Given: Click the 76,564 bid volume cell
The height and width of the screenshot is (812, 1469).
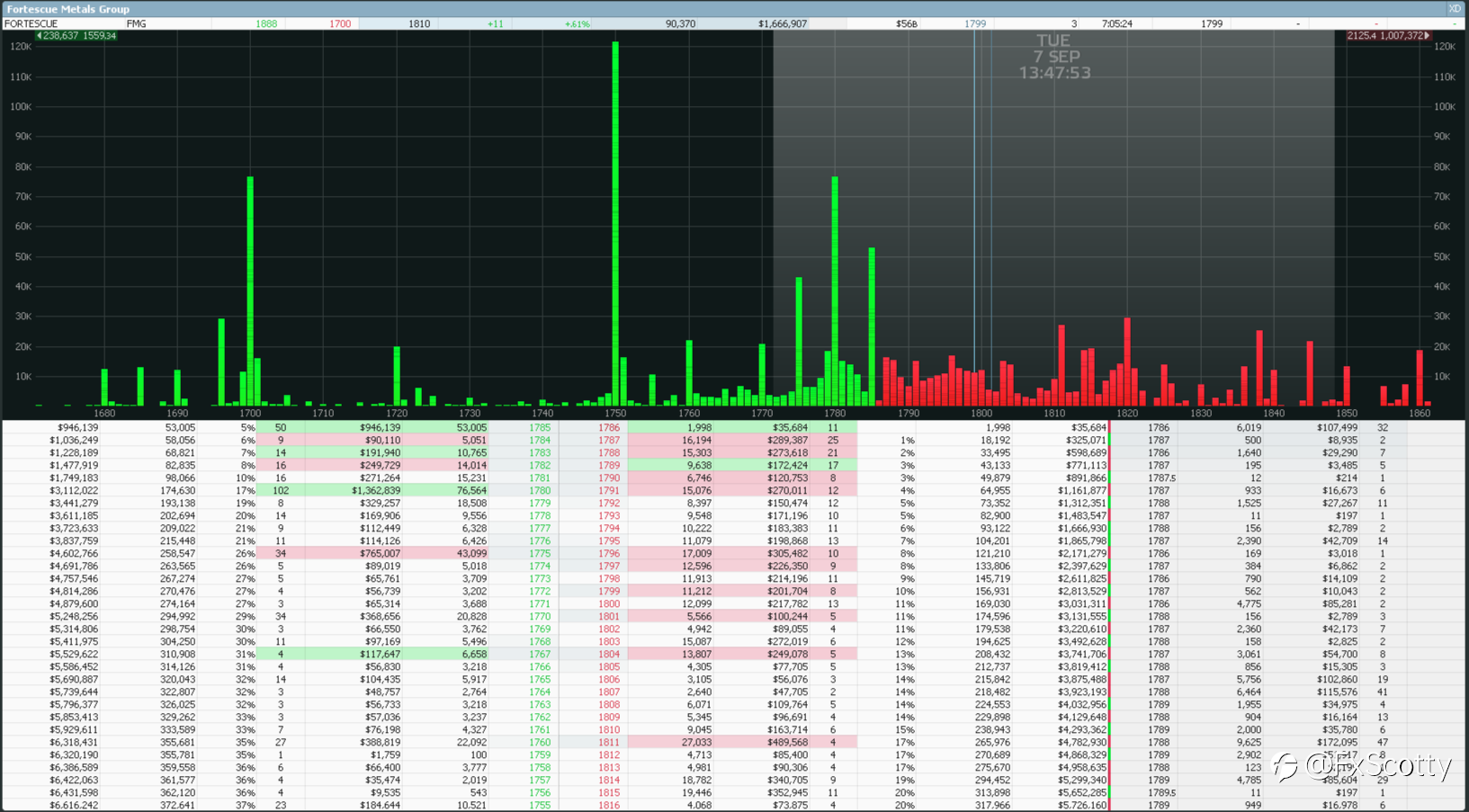Looking at the screenshot, I should click(x=471, y=491).
